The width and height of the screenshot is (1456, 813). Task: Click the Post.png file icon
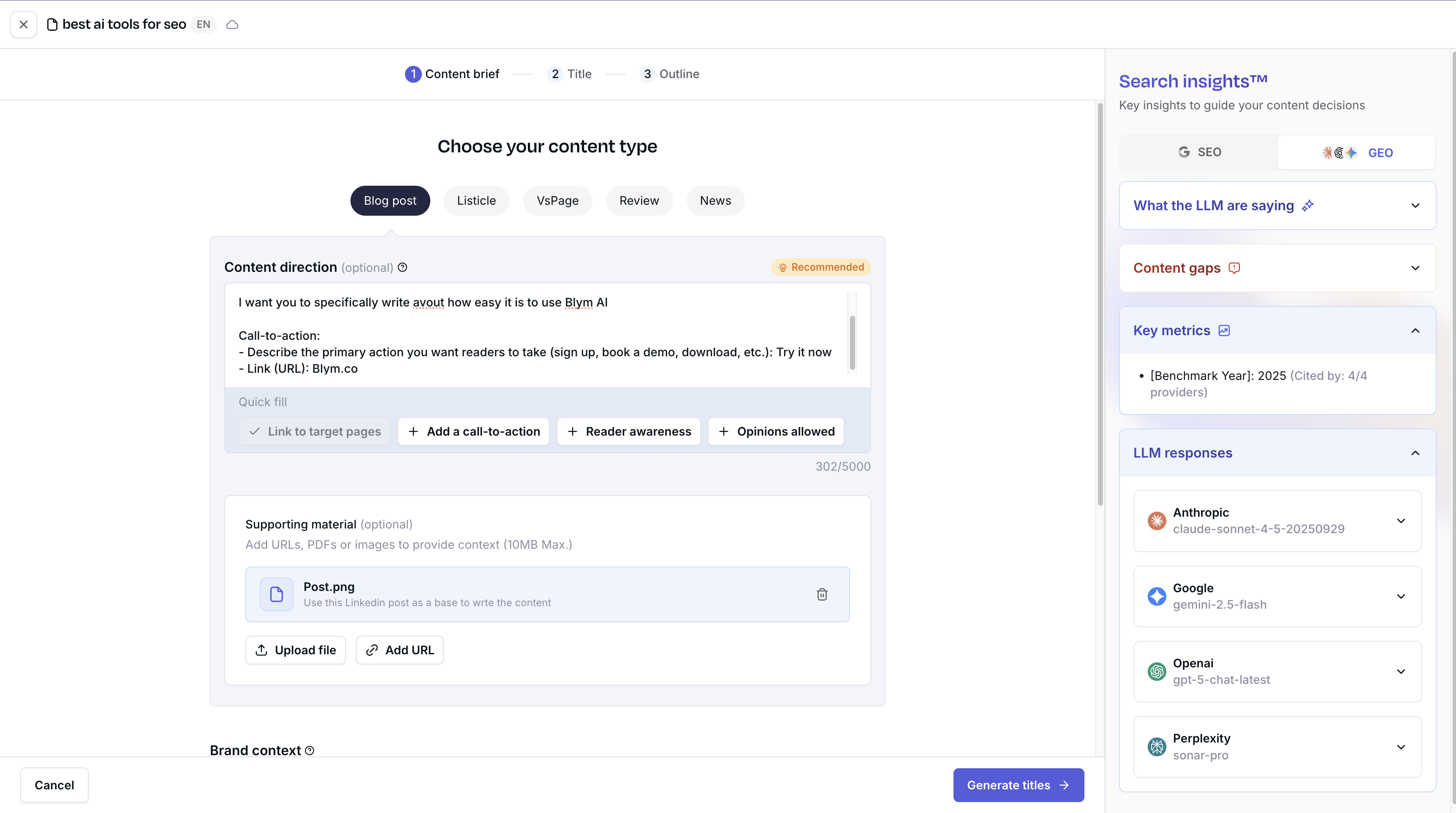[277, 594]
